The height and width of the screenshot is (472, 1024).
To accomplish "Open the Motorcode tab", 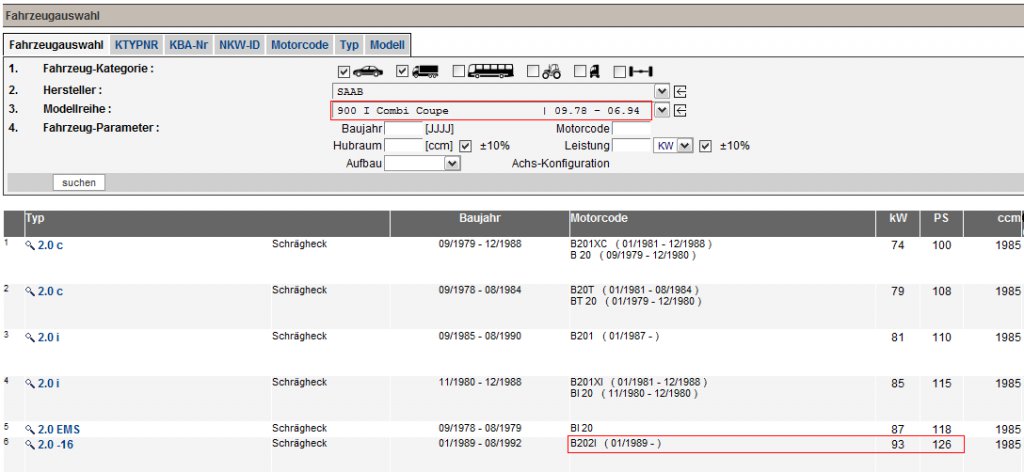I will [300, 45].
